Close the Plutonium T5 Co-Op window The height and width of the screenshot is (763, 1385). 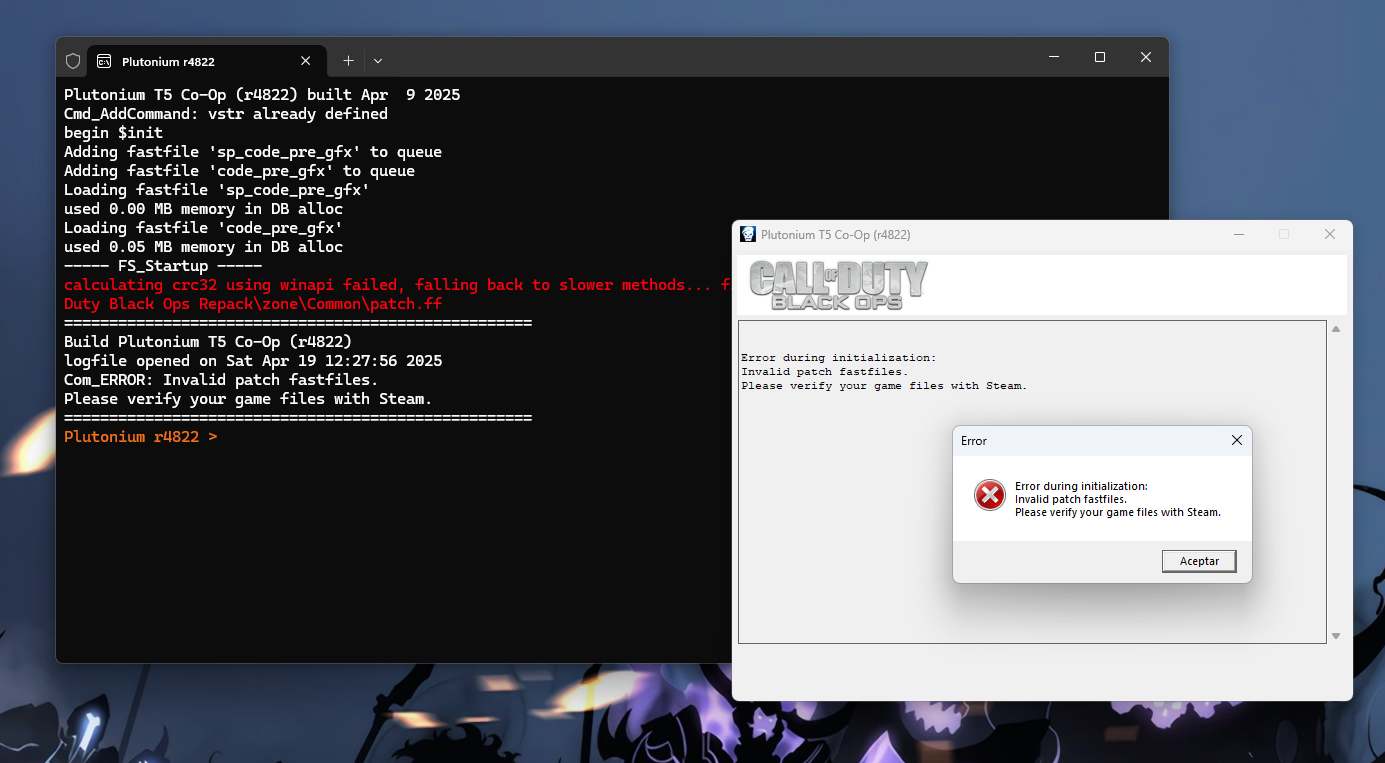[1330, 234]
